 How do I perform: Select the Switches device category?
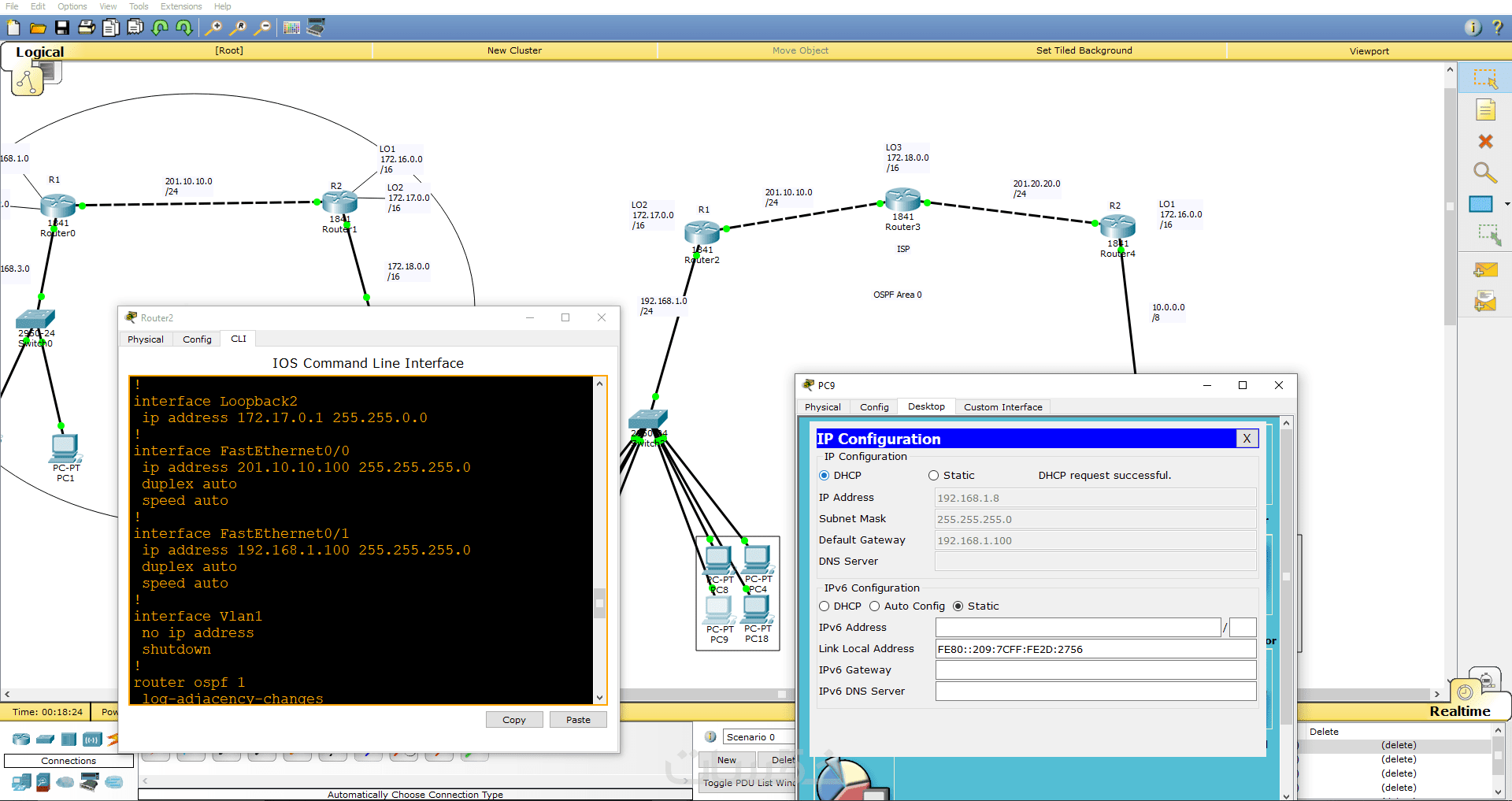tap(45, 740)
